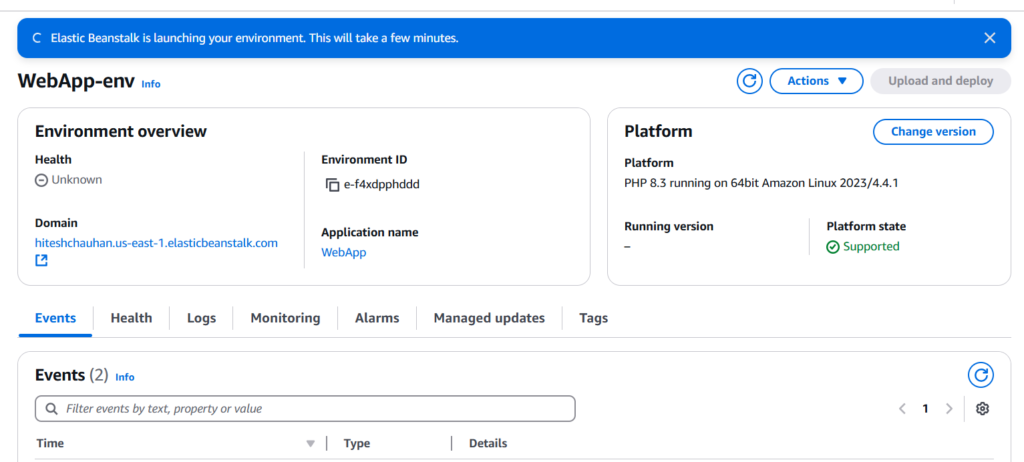Open the Actions dropdown menu
1024x462 pixels.
point(816,81)
